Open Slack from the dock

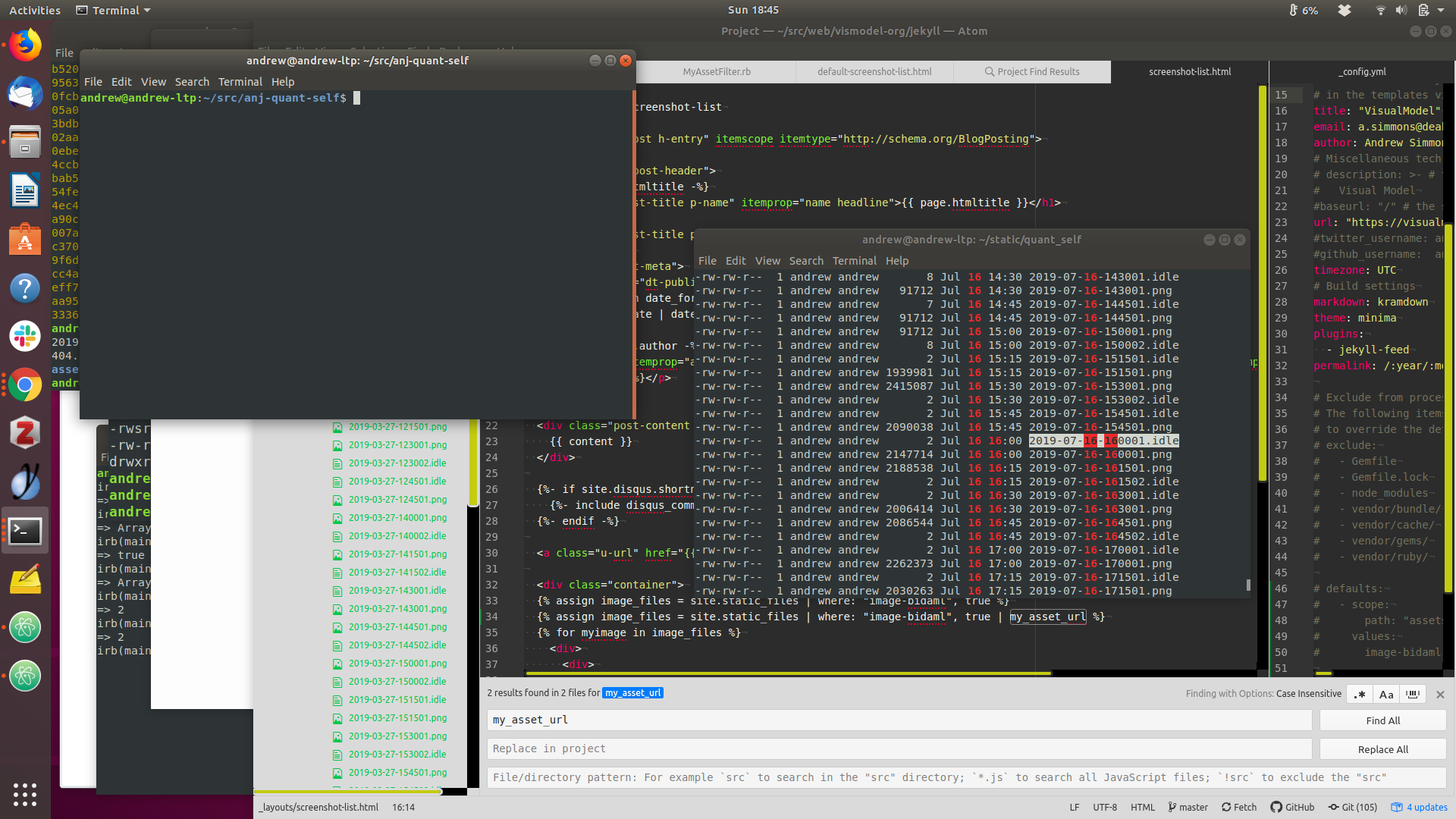(25, 336)
